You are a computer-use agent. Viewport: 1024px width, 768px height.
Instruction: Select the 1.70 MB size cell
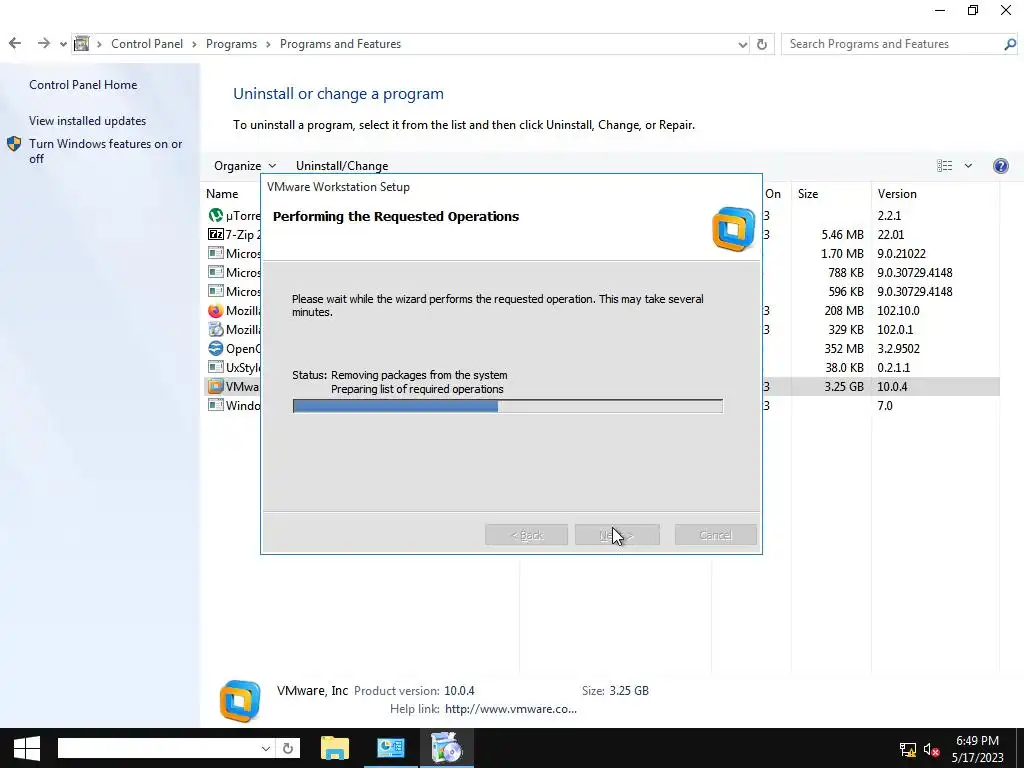coord(842,253)
